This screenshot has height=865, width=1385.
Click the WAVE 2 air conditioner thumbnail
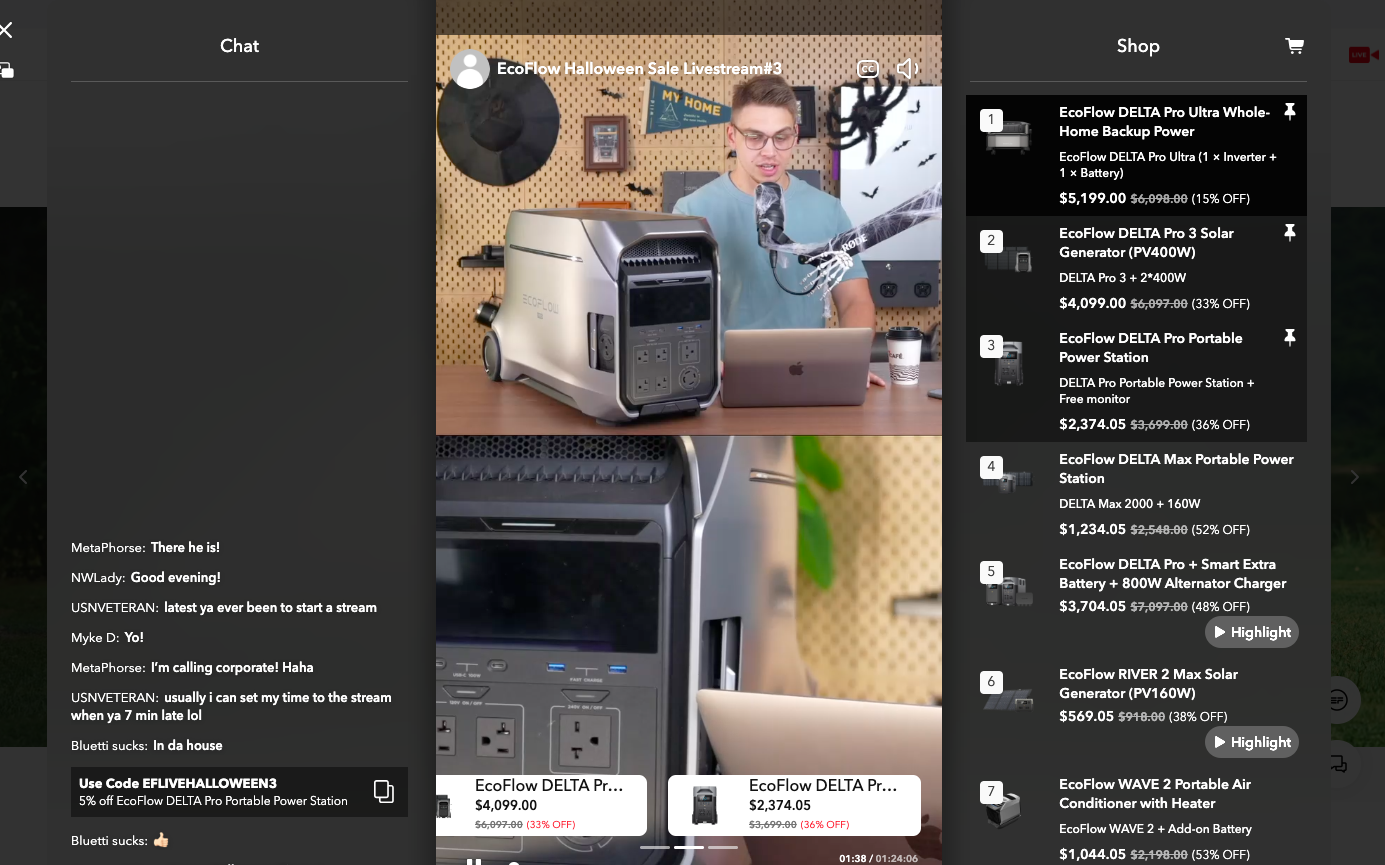coord(1008,807)
